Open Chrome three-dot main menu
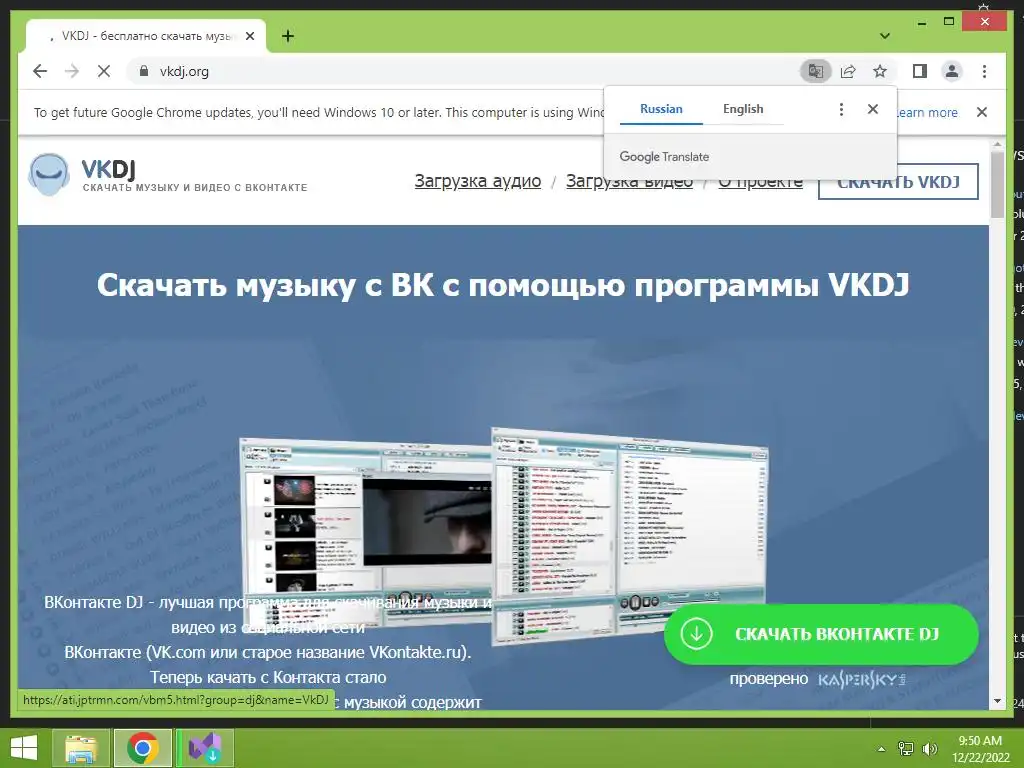The height and width of the screenshot is (768, 1024). click(x=984, y=71)
